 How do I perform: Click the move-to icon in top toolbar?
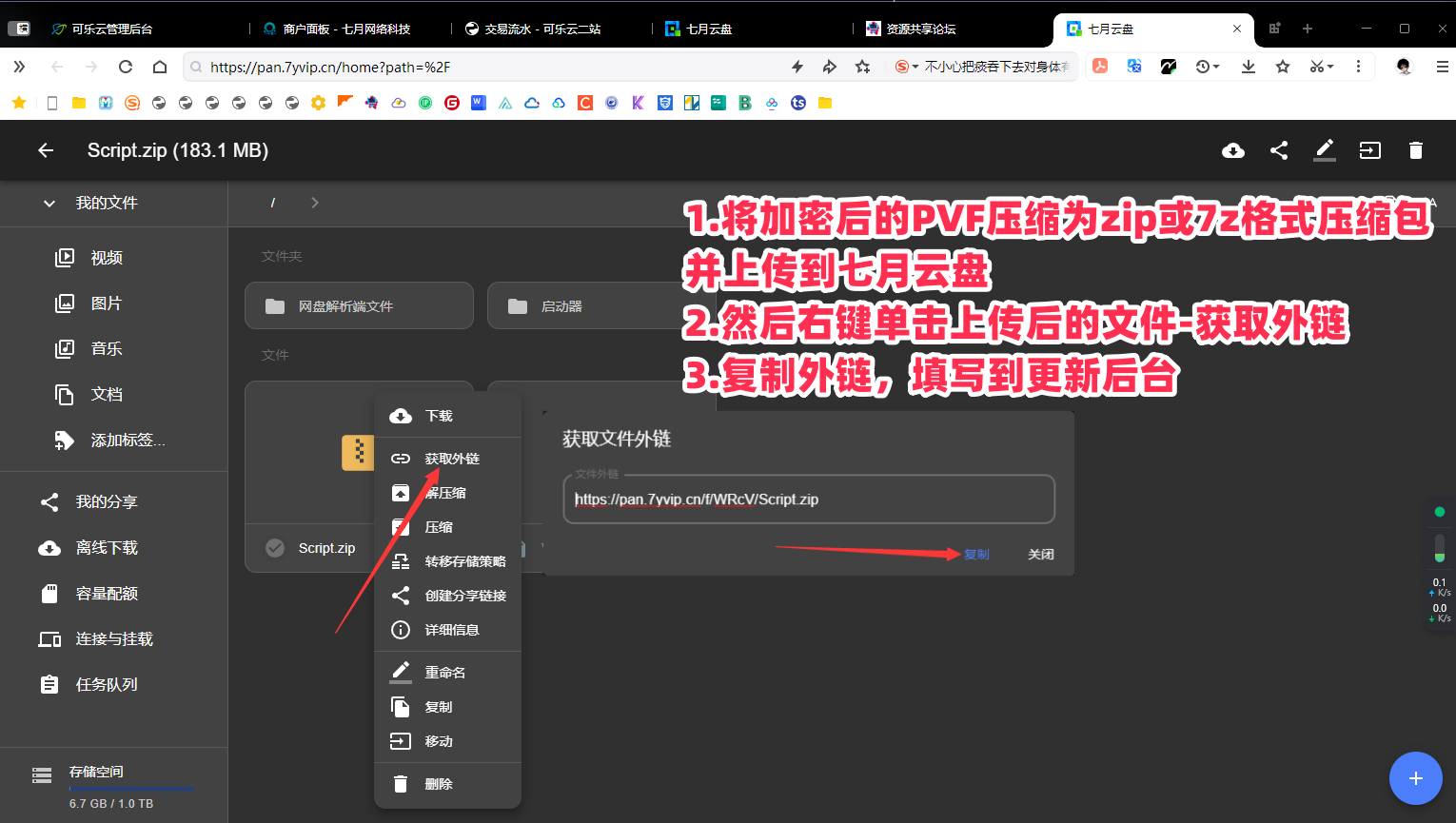[1370, 150]
